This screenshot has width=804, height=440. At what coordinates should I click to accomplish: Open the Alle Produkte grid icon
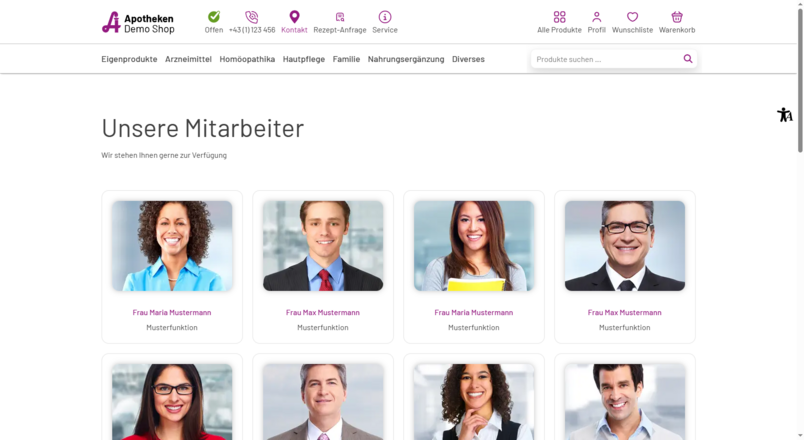pyautogui.click(x=559, y=17)
